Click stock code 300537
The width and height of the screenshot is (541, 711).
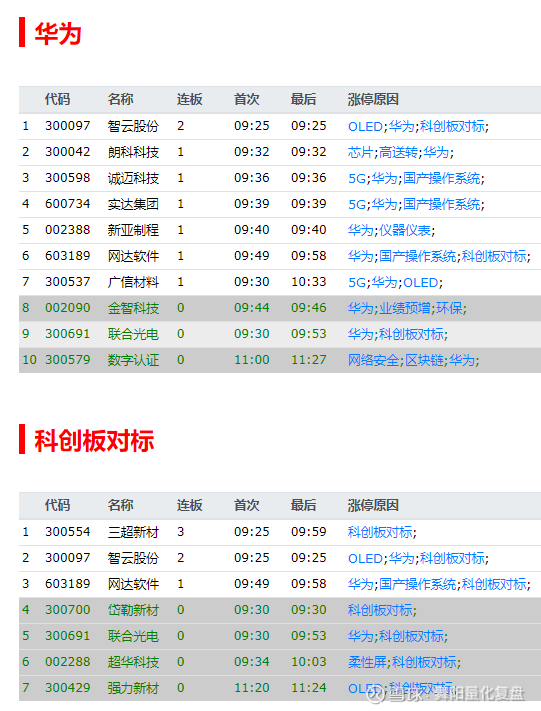pos(68,282)
